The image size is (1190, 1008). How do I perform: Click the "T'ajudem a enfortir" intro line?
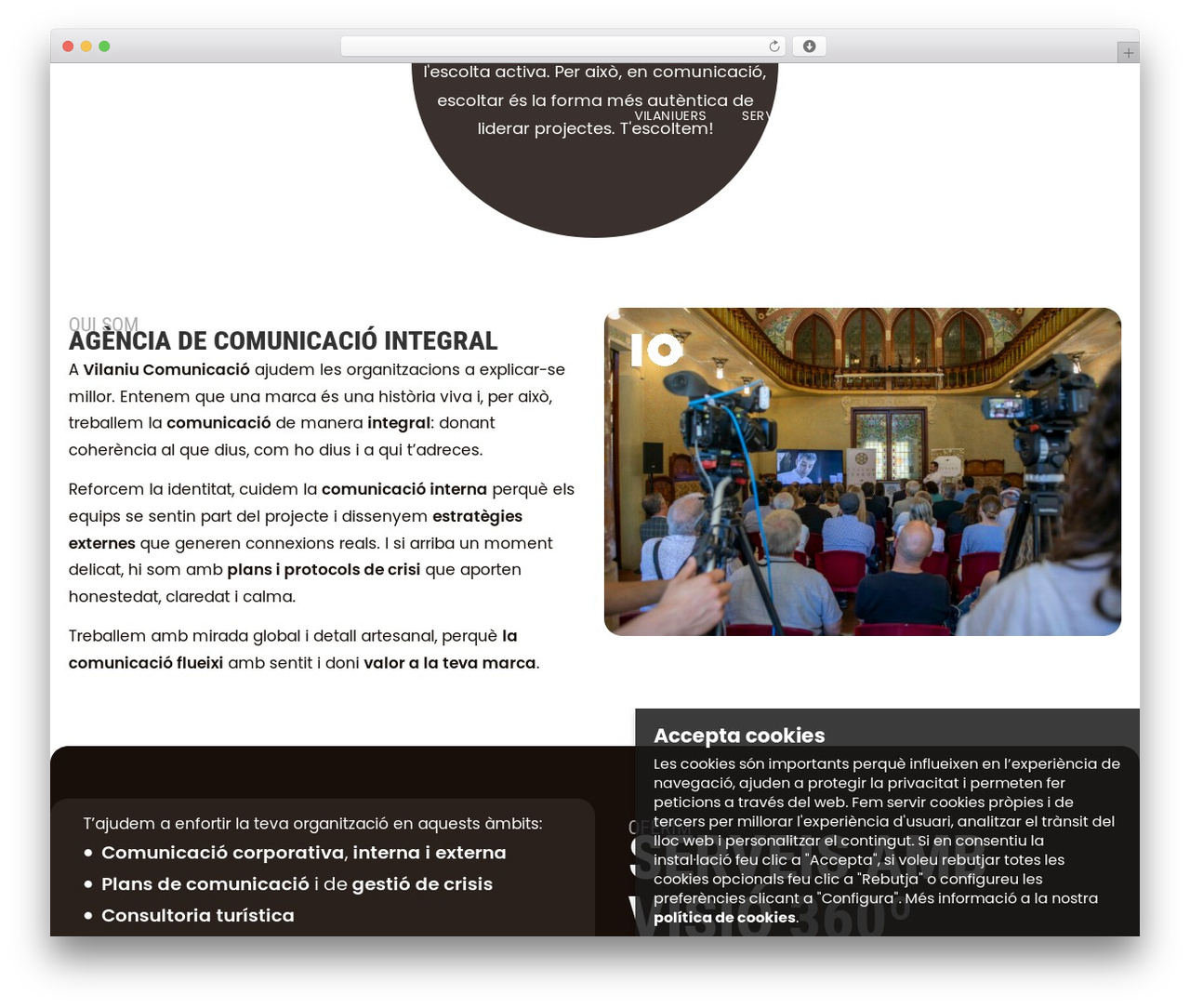pos(312,824)
